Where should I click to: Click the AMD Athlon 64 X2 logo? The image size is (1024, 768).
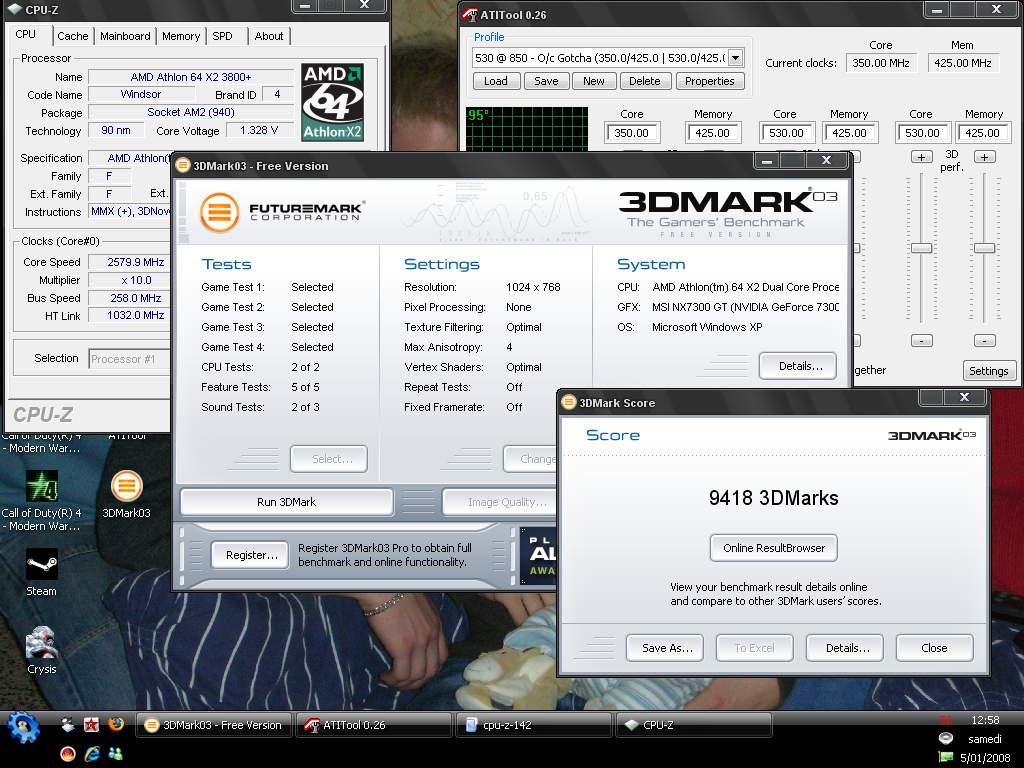(x=332, y=102)
